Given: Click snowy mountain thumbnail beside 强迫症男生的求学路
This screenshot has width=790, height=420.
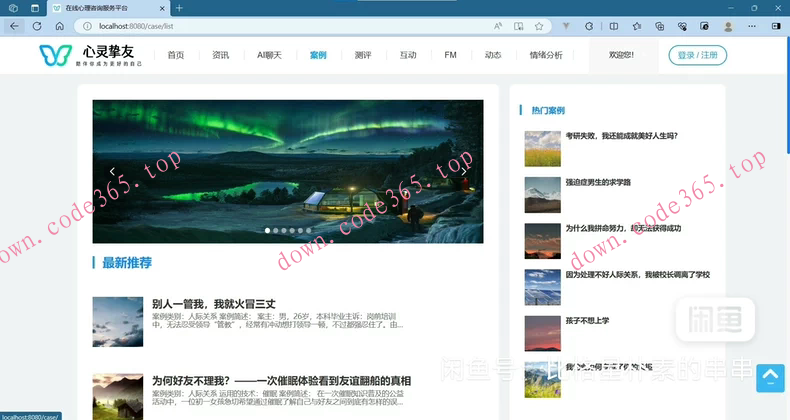Looking at the screenshot, I should pos(543,195).
